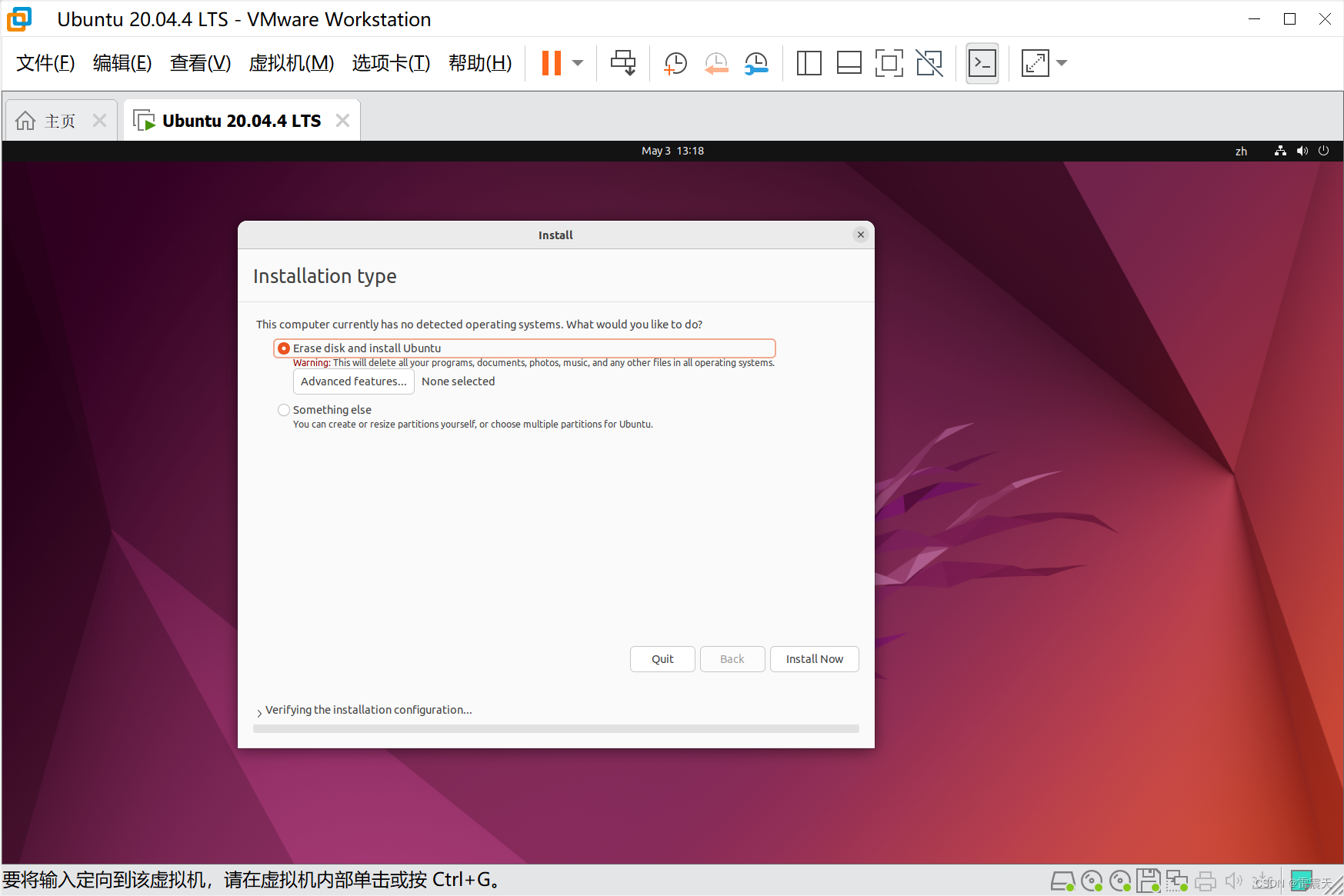Close the 主页 tab

(99, 121)
